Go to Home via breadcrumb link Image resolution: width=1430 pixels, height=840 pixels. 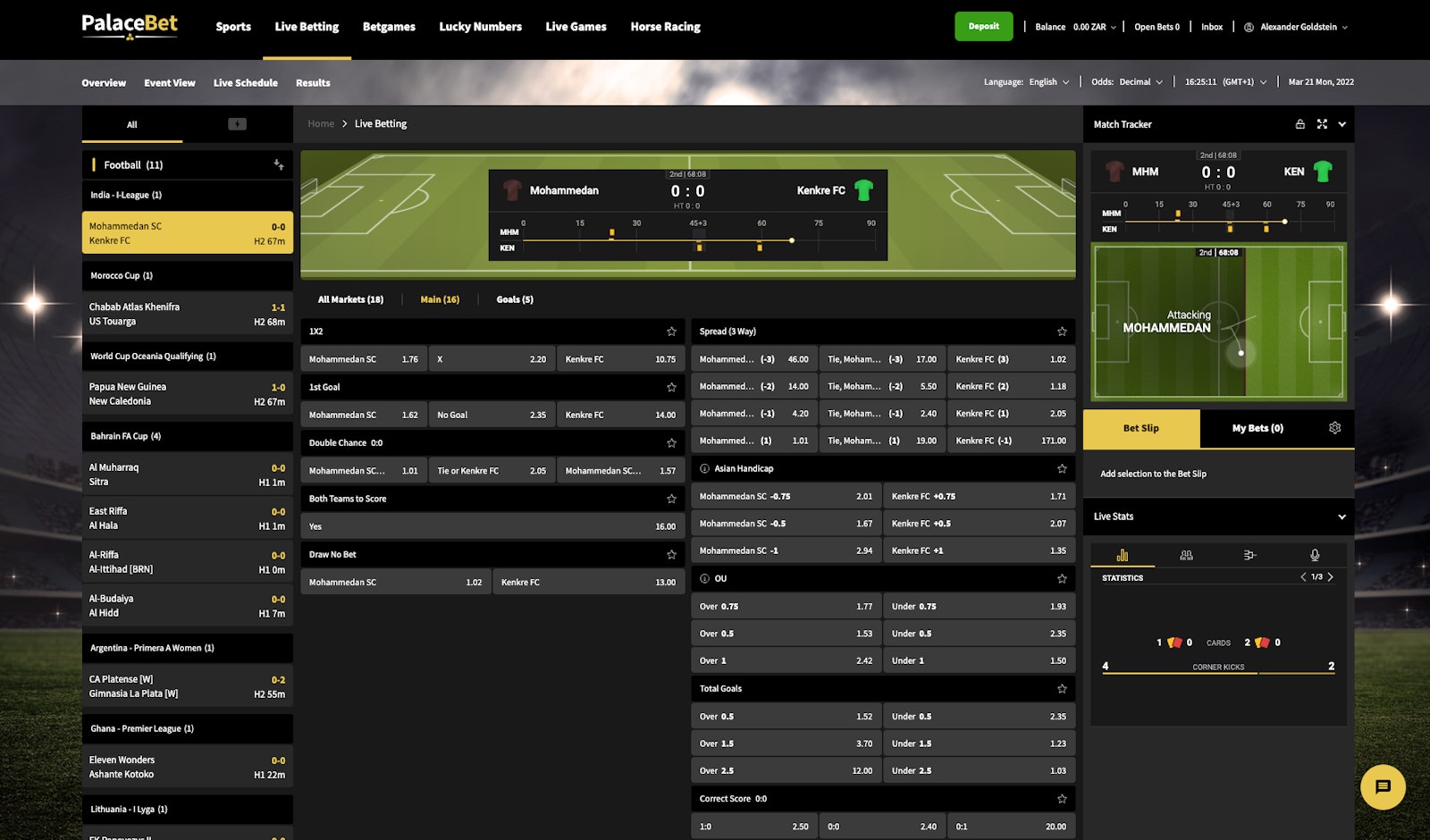pyautogui.click(x=321, y=123)
